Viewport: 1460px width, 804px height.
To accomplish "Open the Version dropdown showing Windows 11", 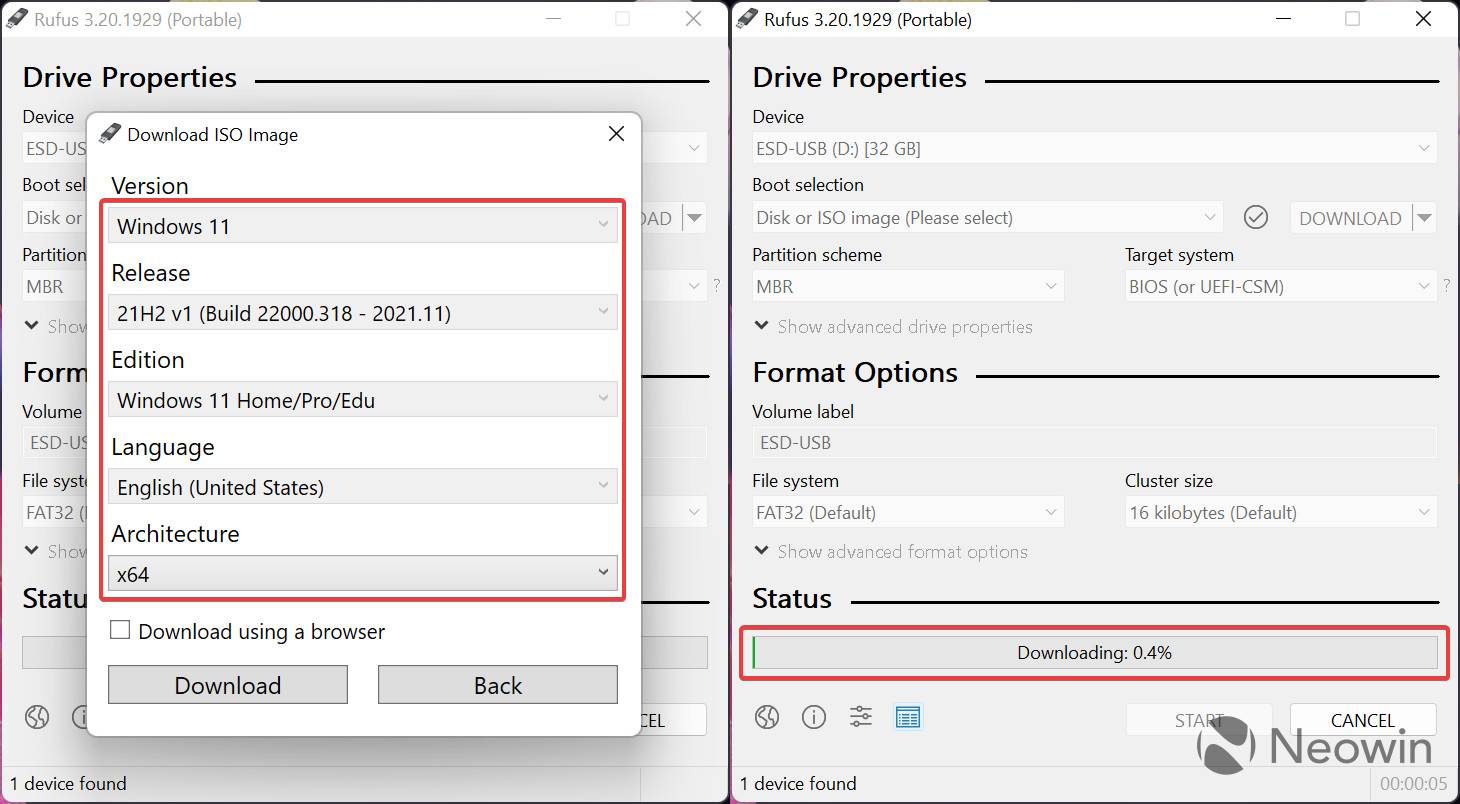I will [362, 226].
